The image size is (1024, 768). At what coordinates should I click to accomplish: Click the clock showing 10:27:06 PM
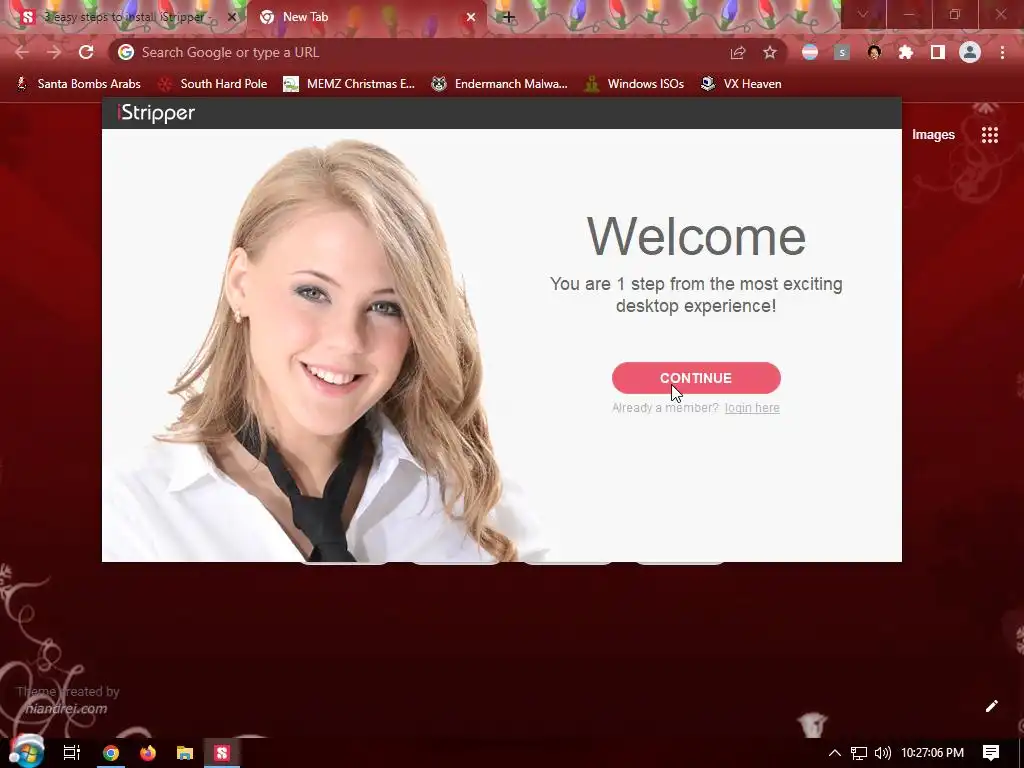(x=932, y=753)
